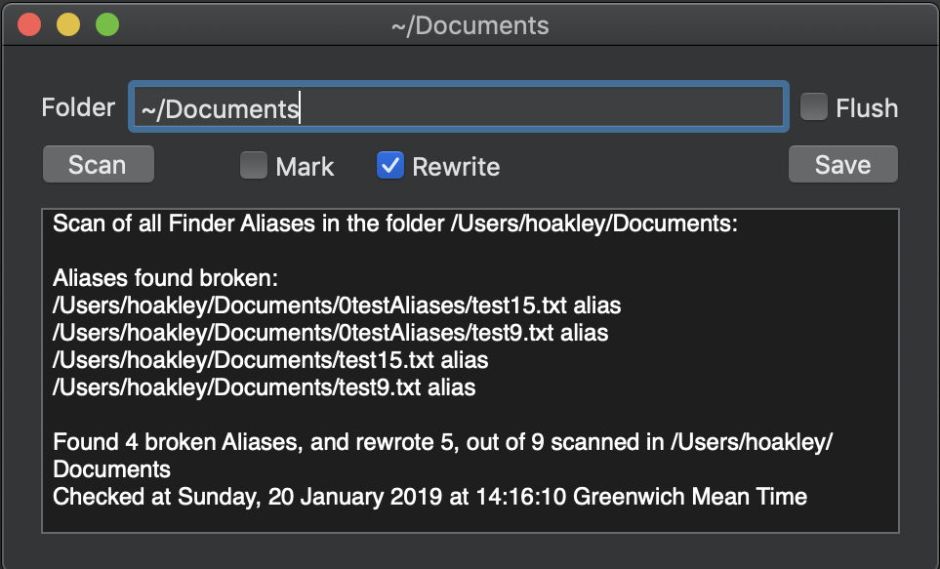Image resolution: width=940 pixels, height=569 pixels.
Task: Click the green zoom window button
Action: tap(106, 25)
